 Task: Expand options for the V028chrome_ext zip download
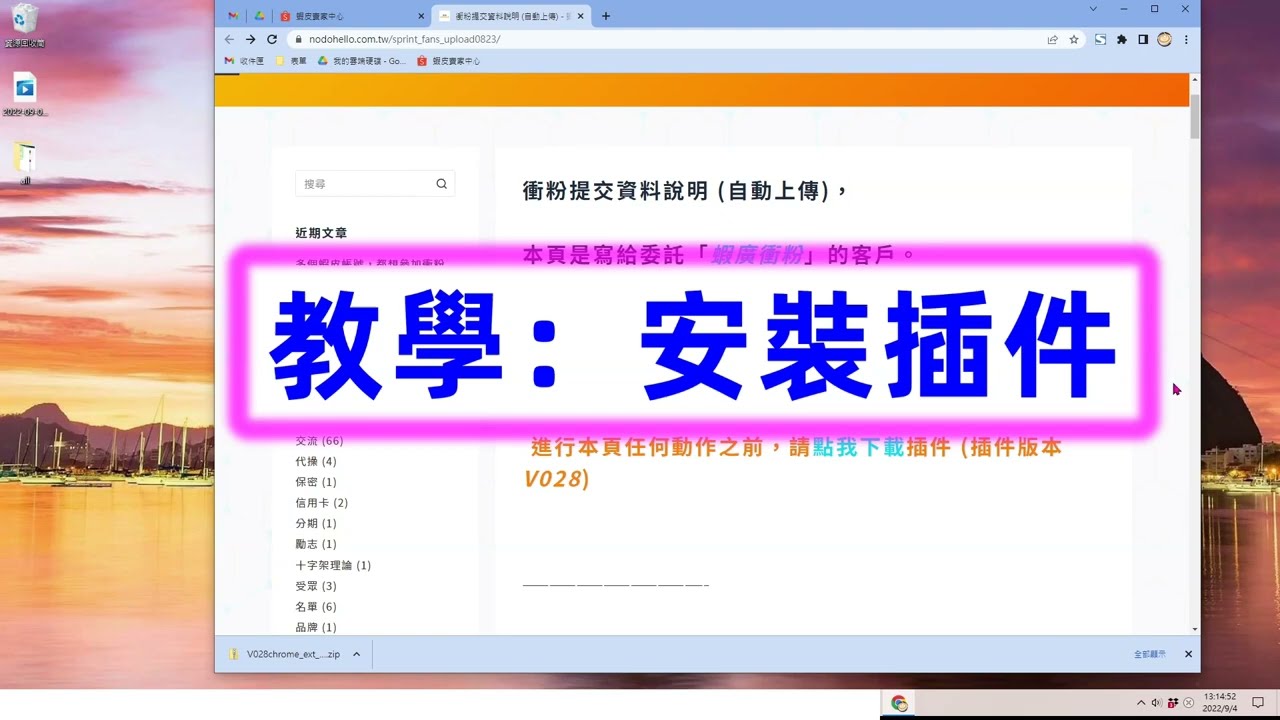(355, 654)
